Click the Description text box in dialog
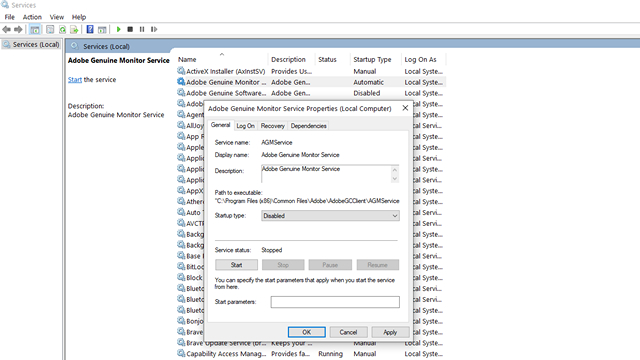This screenshot has height=360, width=640. pyautogui.click(x=326, y=173)
